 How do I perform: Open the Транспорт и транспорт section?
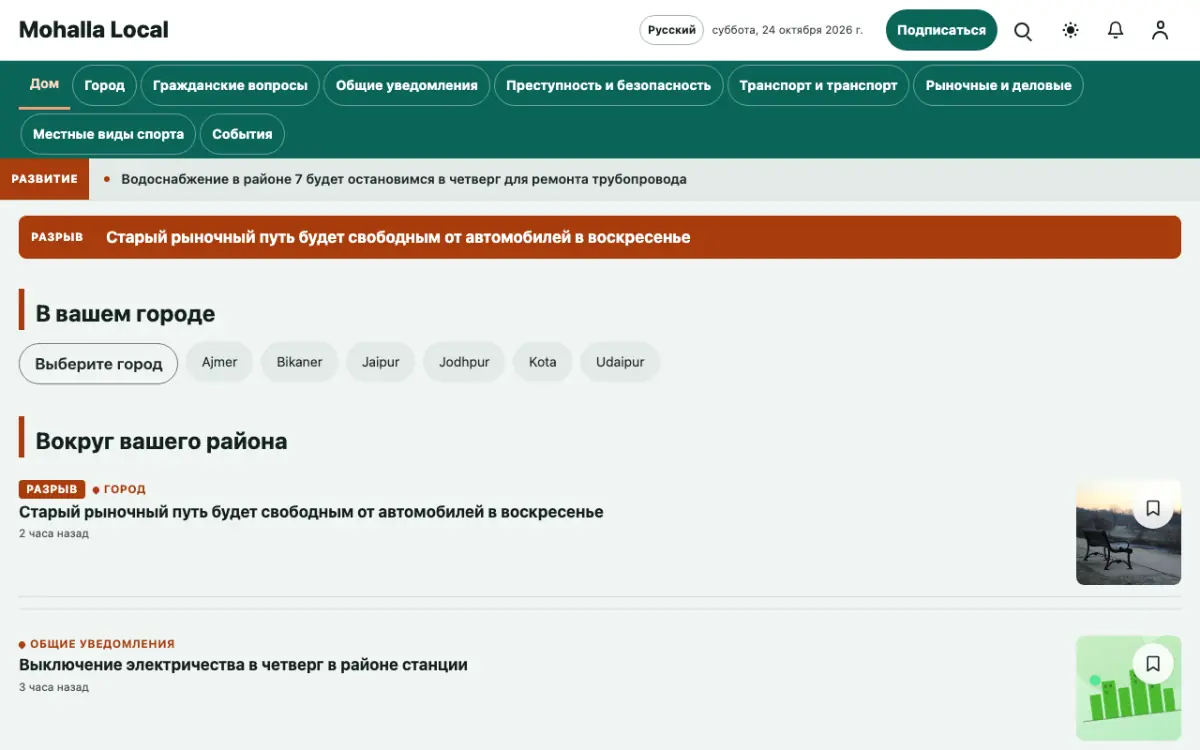[x=818, y=86]
